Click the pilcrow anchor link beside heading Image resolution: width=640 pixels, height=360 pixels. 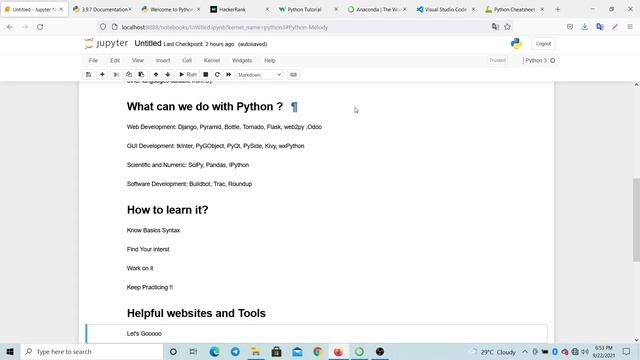click(294, 107)
